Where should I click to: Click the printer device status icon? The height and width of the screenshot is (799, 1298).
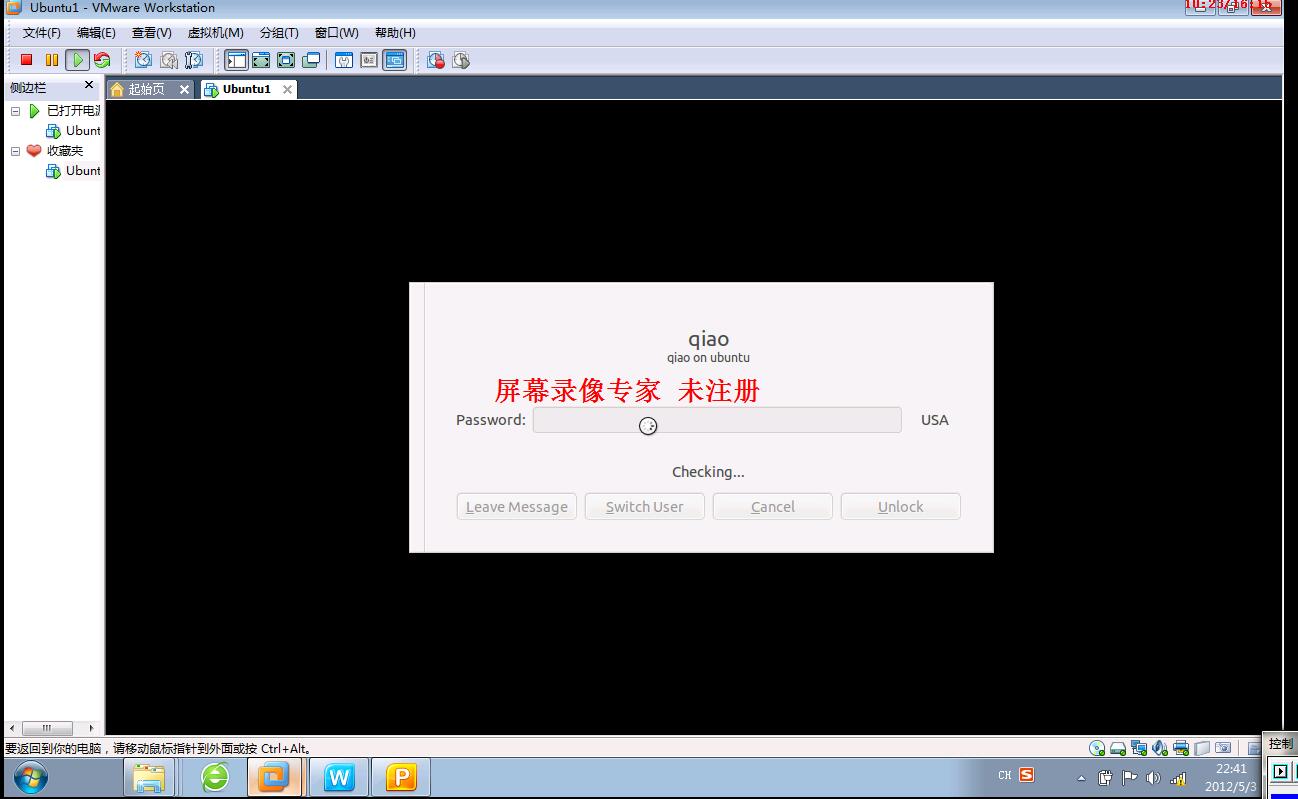(1181, 748)
